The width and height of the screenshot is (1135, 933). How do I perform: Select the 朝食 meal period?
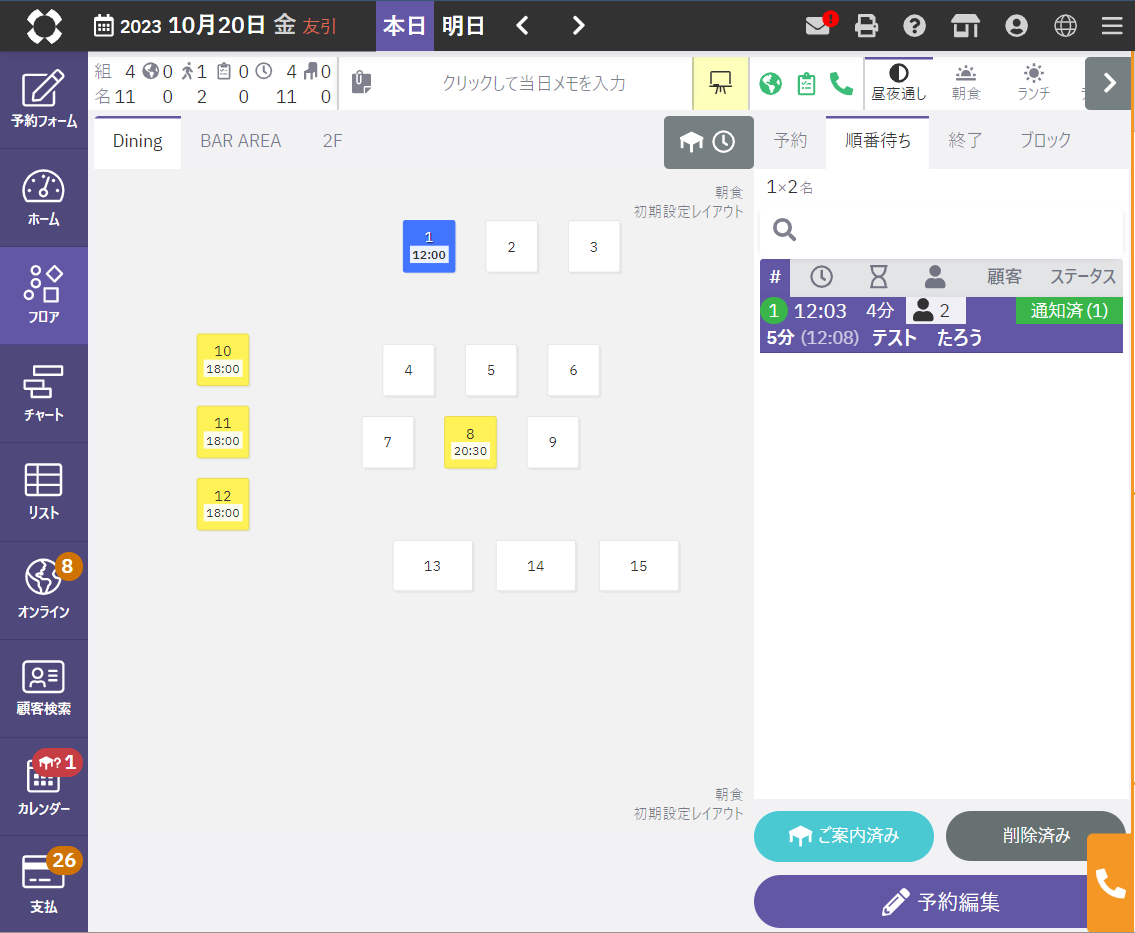[x=966, y=83]
